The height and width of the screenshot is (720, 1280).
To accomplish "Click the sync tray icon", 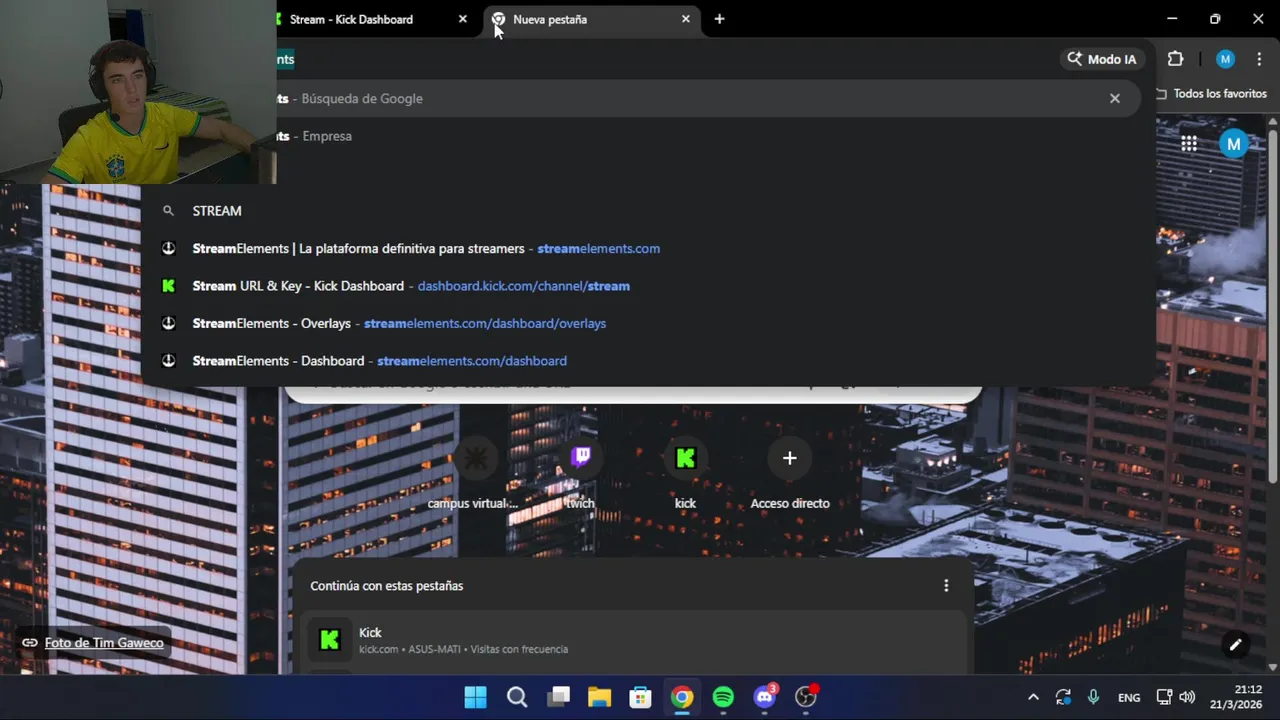I will point(1063,697).
